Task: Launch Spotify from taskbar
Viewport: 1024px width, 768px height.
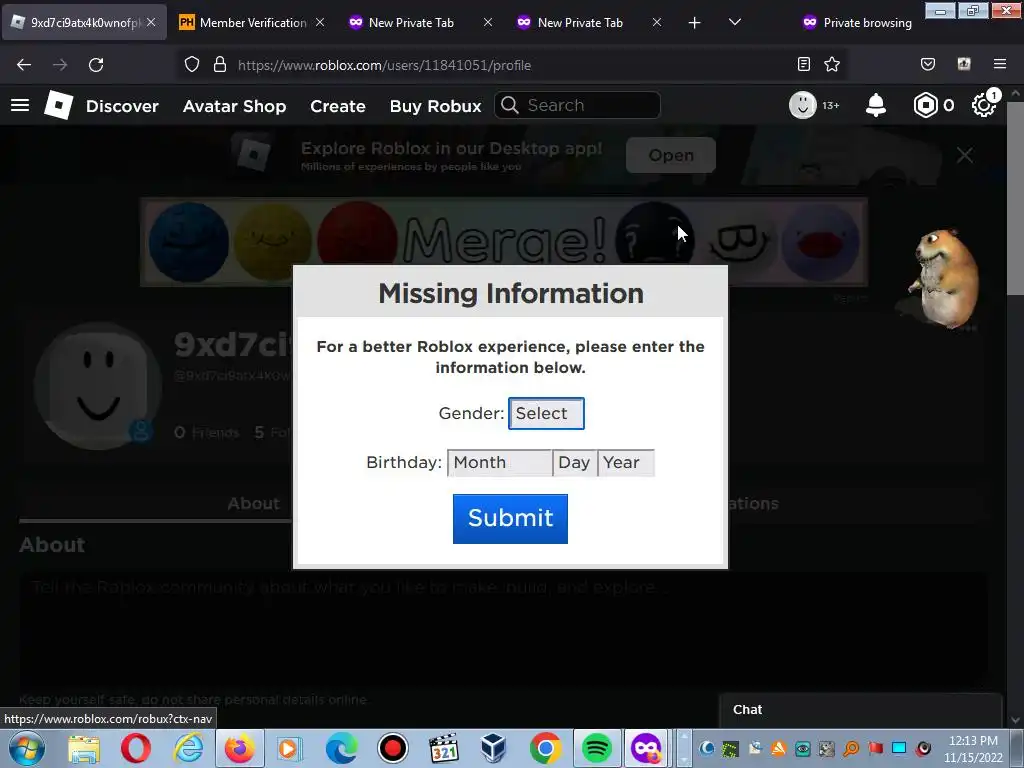Action: click(596, 748)
